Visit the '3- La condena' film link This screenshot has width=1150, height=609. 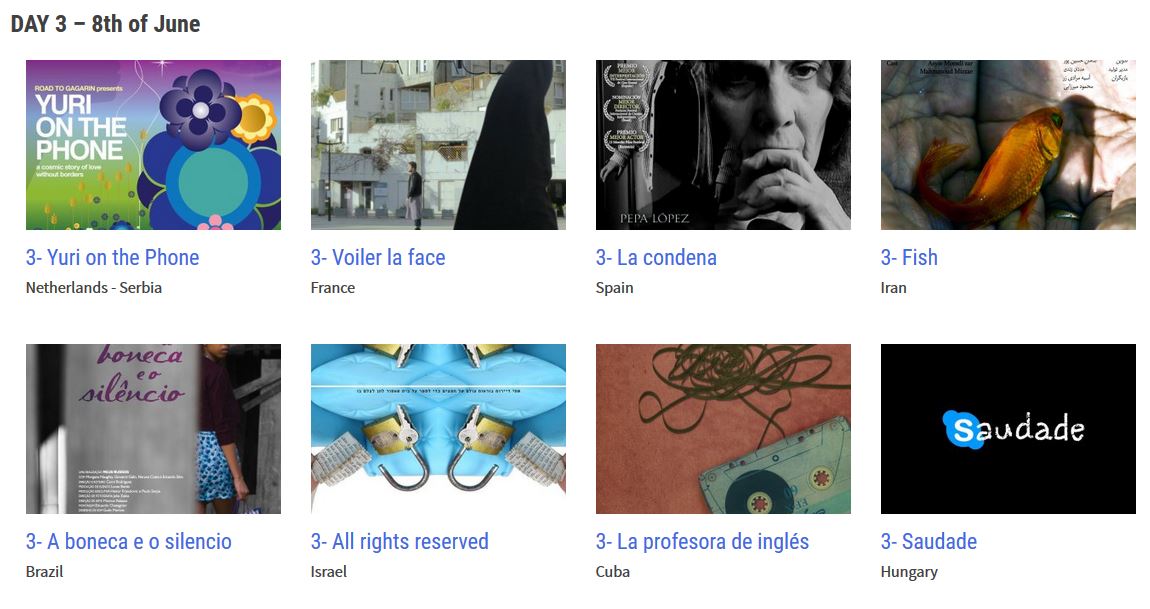[656, 258]
